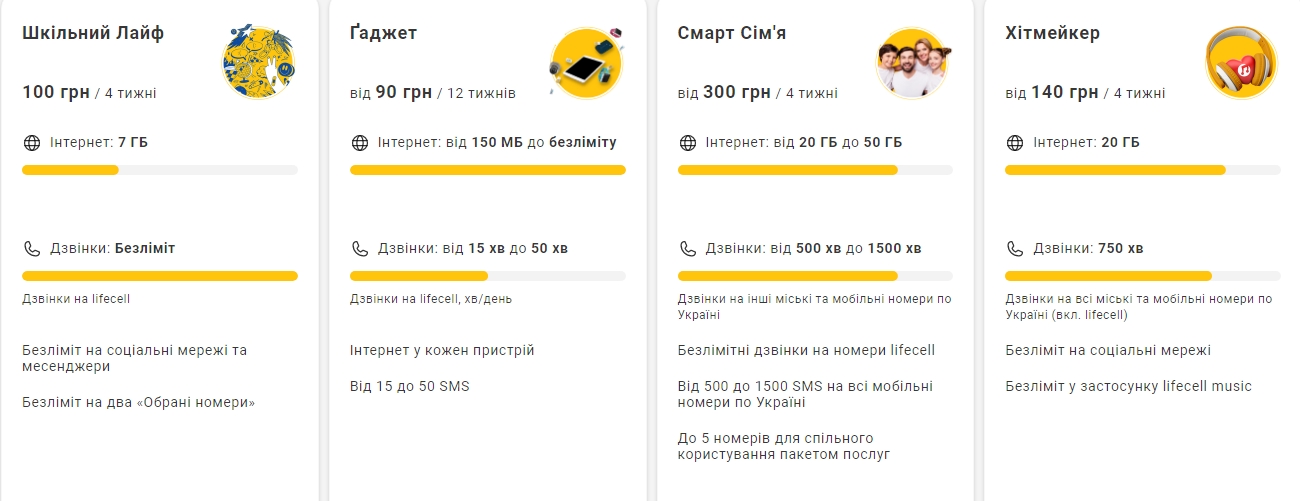The image size is (1300, 501).
Task: Click phone icon in Ґаджет card
Action: [359, 249]
